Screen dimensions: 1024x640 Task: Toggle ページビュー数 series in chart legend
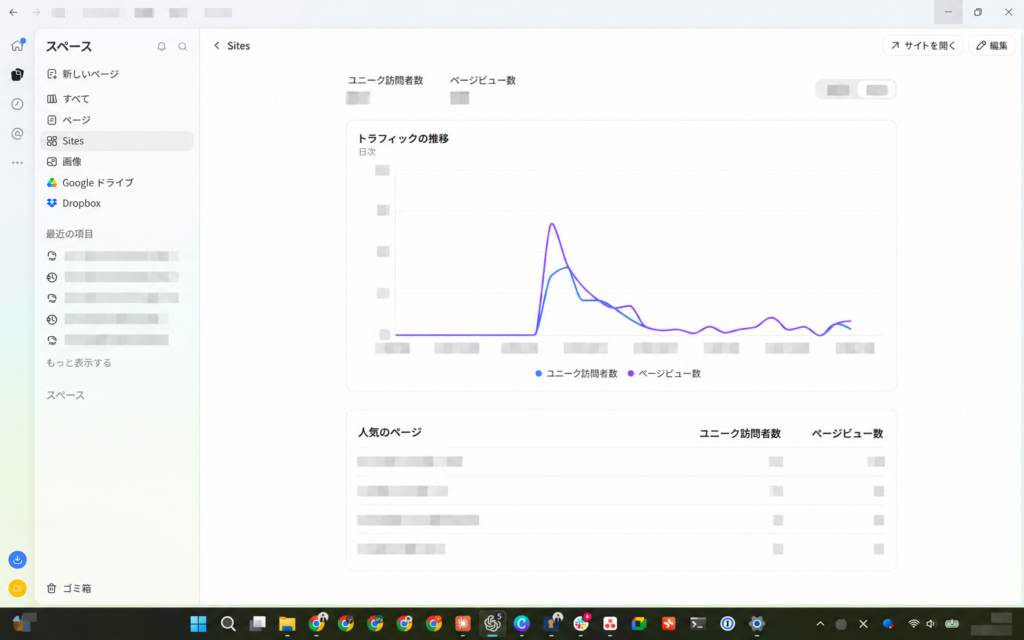click(664, 374)
